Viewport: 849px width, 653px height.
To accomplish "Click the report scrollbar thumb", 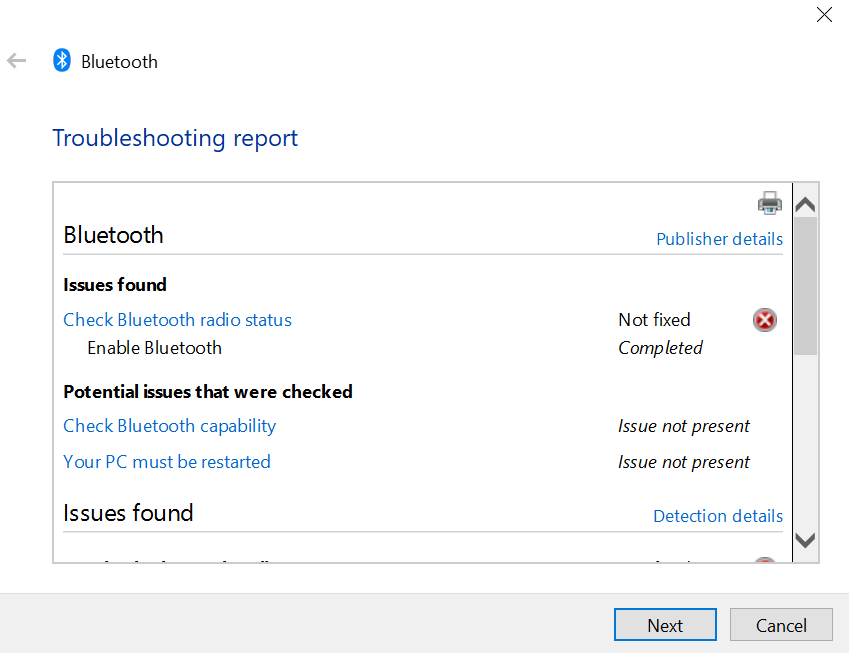I will [x=805, y=286].
